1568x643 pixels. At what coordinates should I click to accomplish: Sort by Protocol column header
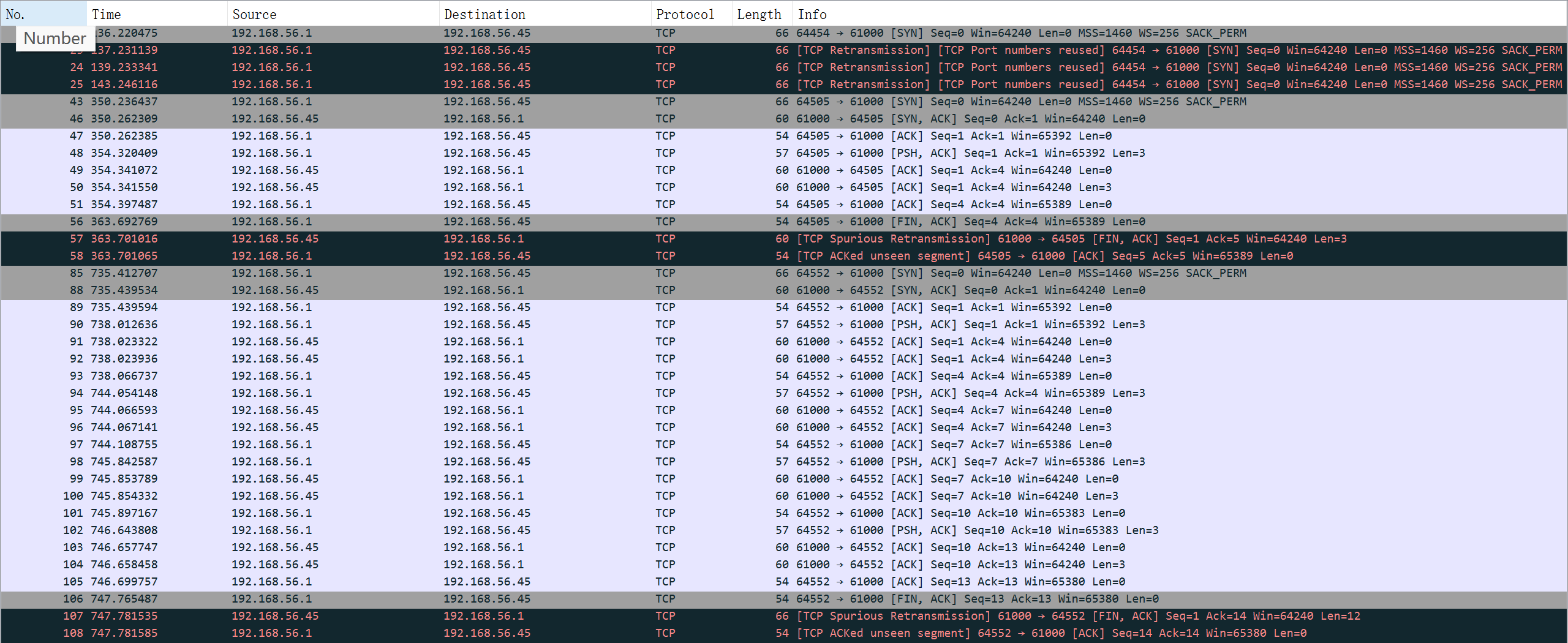[692, 13]
